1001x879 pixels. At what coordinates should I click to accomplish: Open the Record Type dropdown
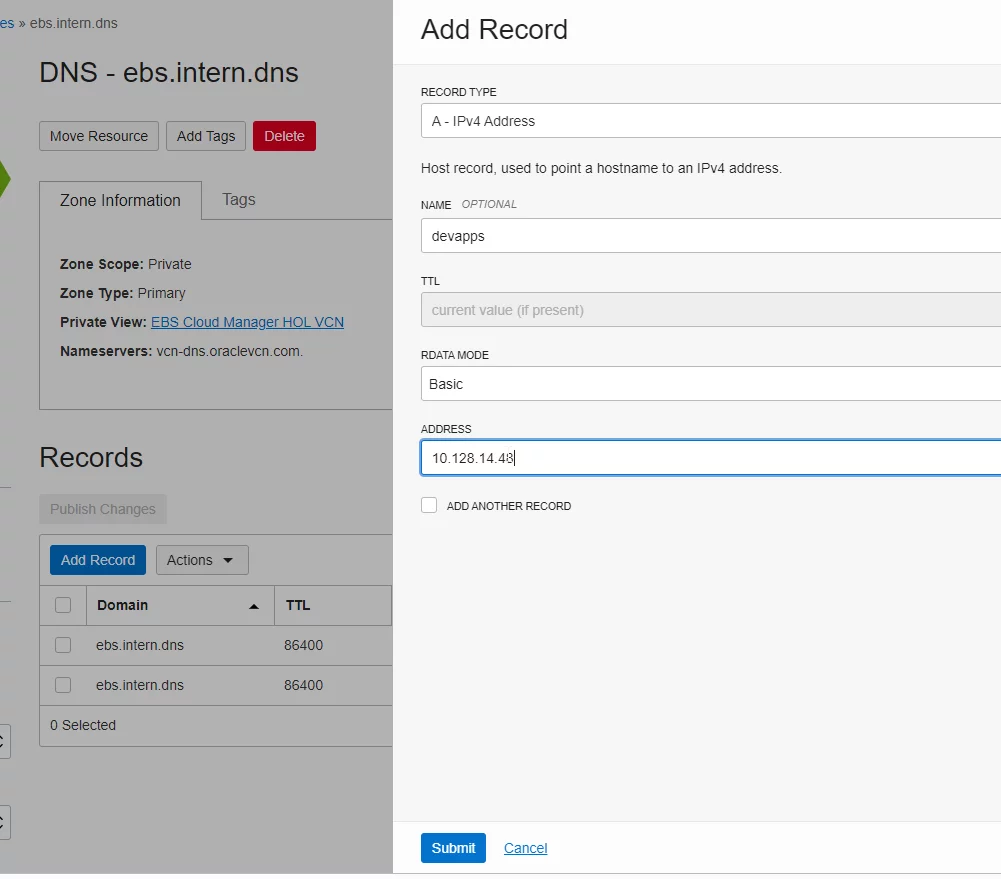point(711,121)
